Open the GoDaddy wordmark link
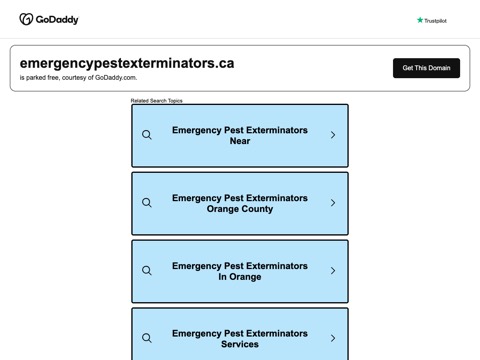The image size is (480, 360). (x=57, y=20)
